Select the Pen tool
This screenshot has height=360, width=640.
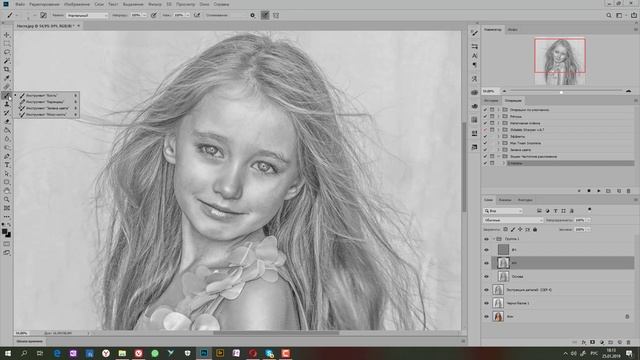pos(7,156)
